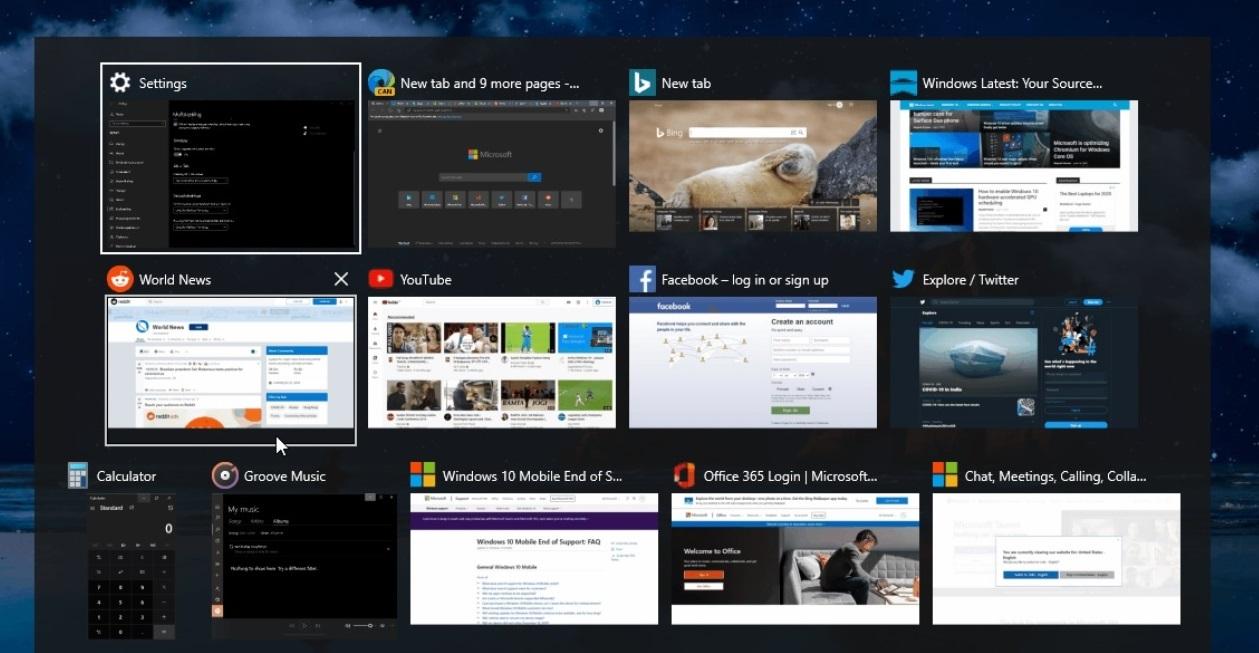Open the Calculator window thumbnail
Viewport: 1259px width, 653px height.
(x=132, y=566)
